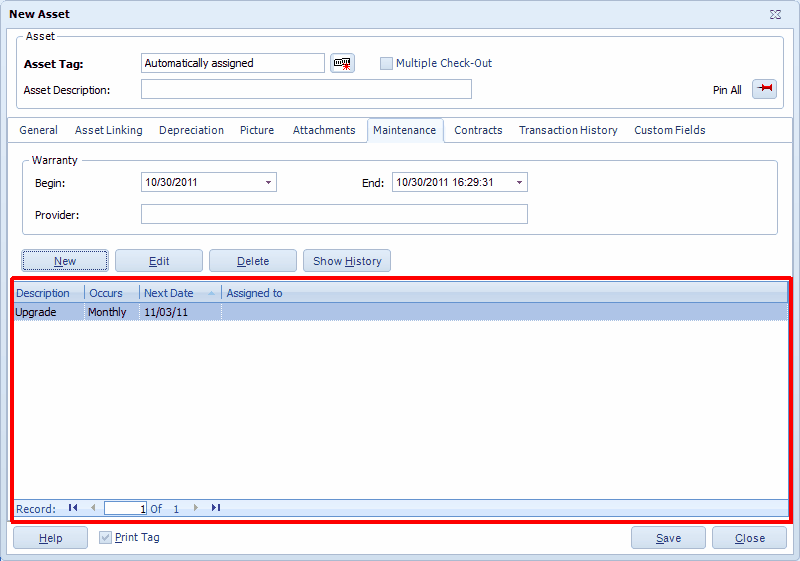The height and width of the screenshot is (561, 800).
Task: Select the Monthly occurs cell
Action: (x=112, y=312)
